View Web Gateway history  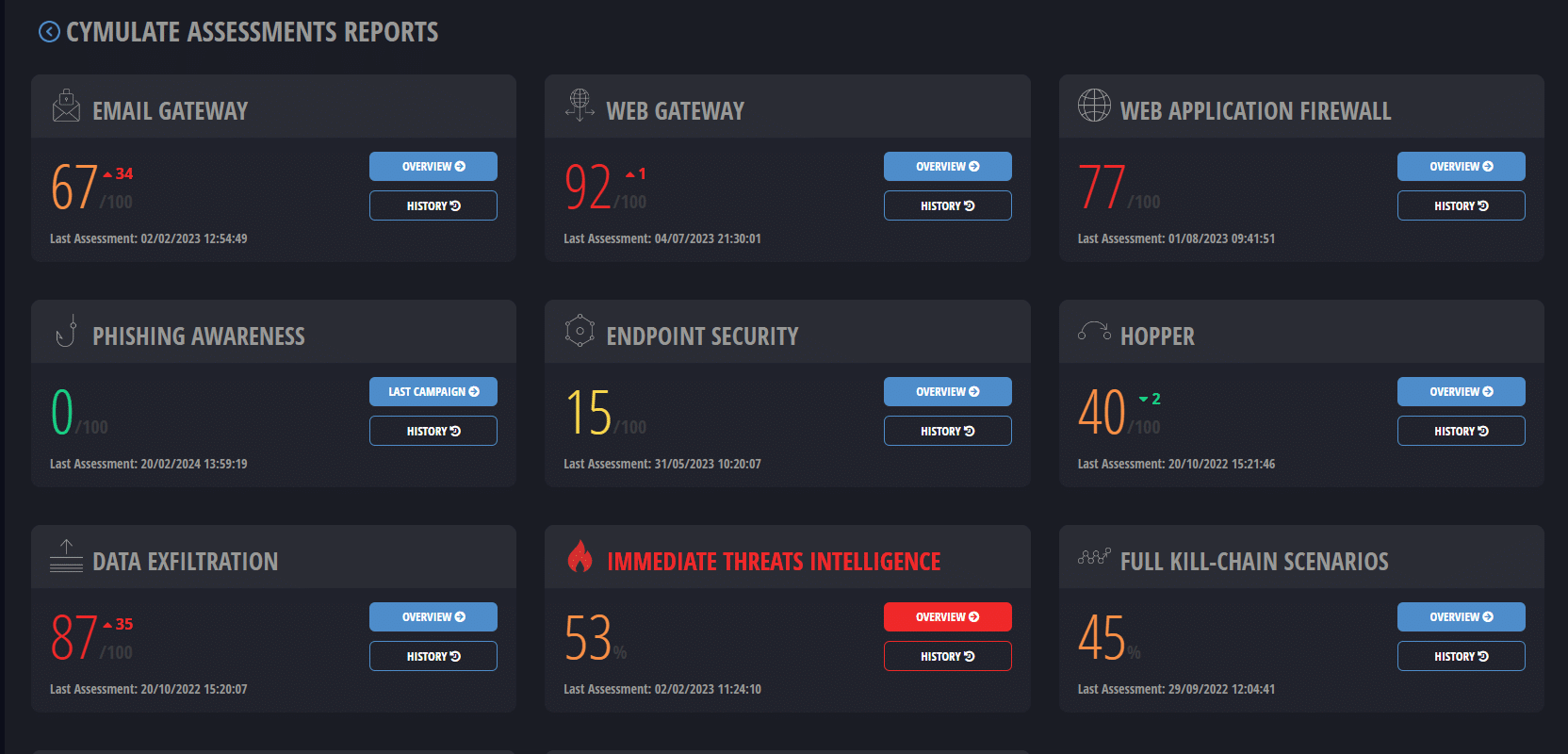(948, 205)
